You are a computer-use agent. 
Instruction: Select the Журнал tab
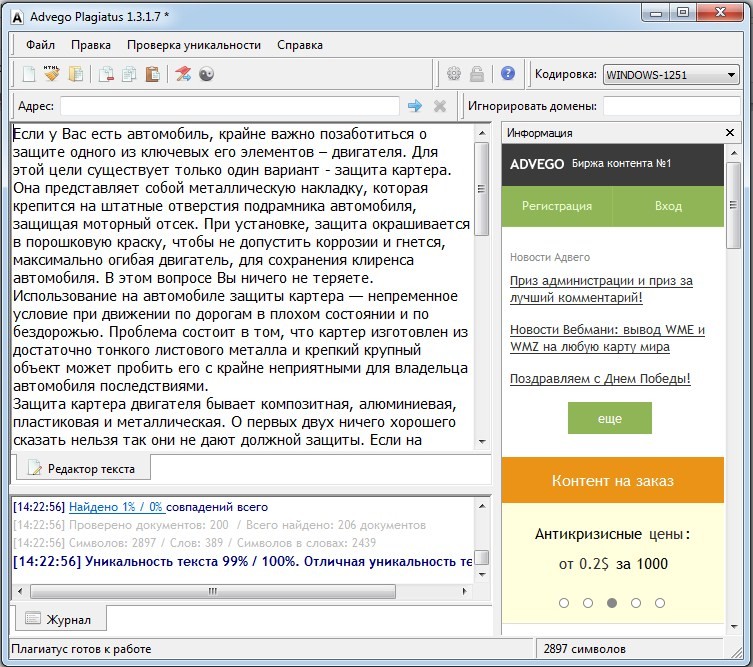tap(61, 619)
